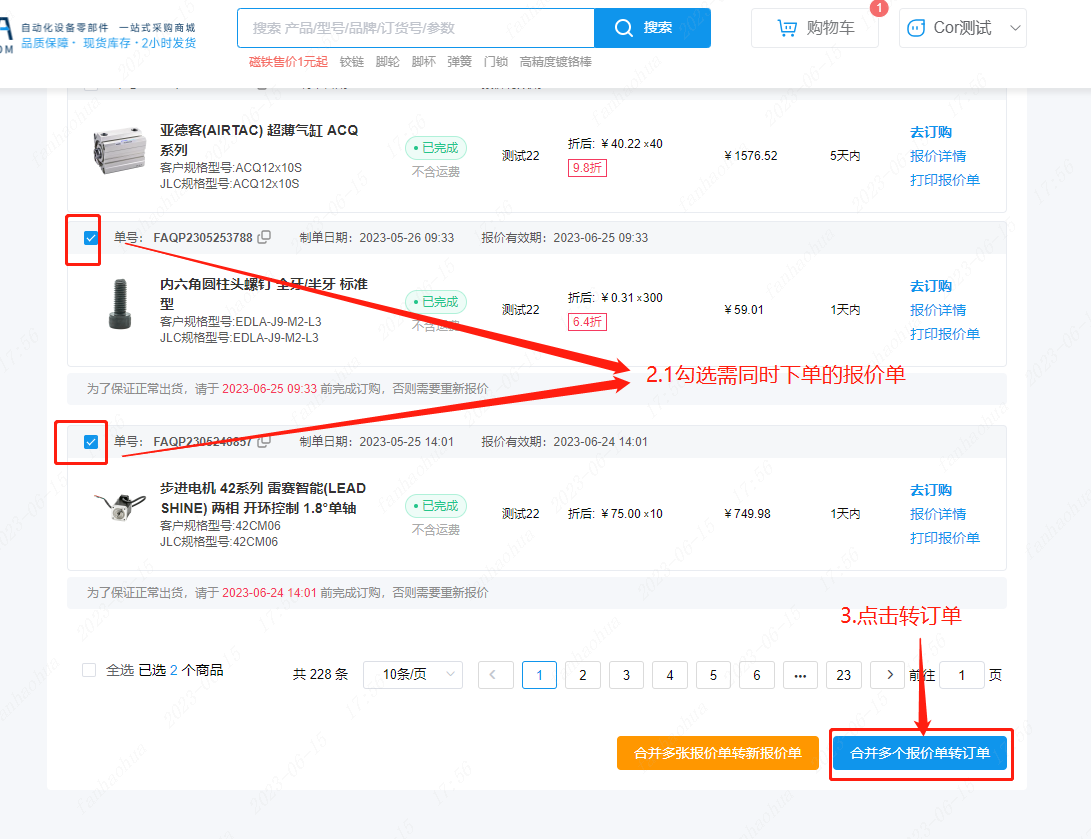Expand the 10条/页 page size dropdown
Image resolution: width=1091 pixels, height=839 pixels.
point(412,675)
